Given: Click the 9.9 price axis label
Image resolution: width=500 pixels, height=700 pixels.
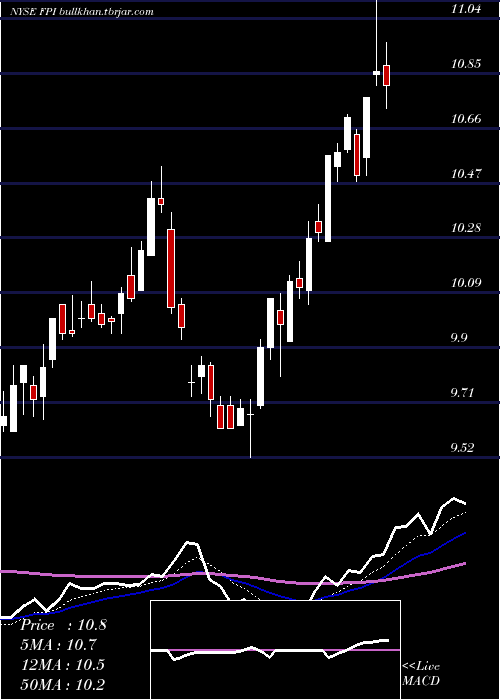Looking at the screenshot, I should 460,338.
